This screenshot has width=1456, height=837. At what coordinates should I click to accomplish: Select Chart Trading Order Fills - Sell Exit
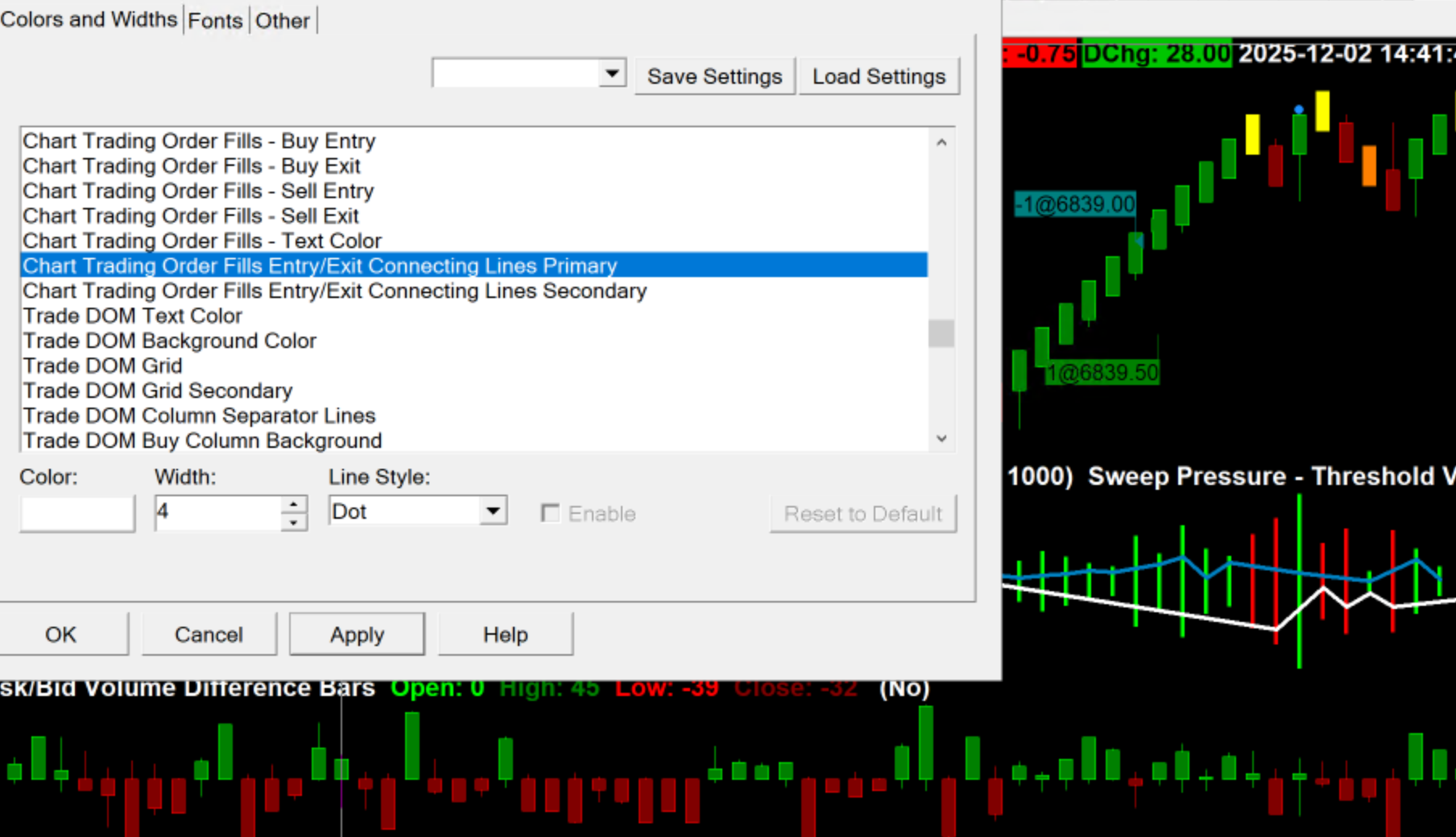pos(474,216)
